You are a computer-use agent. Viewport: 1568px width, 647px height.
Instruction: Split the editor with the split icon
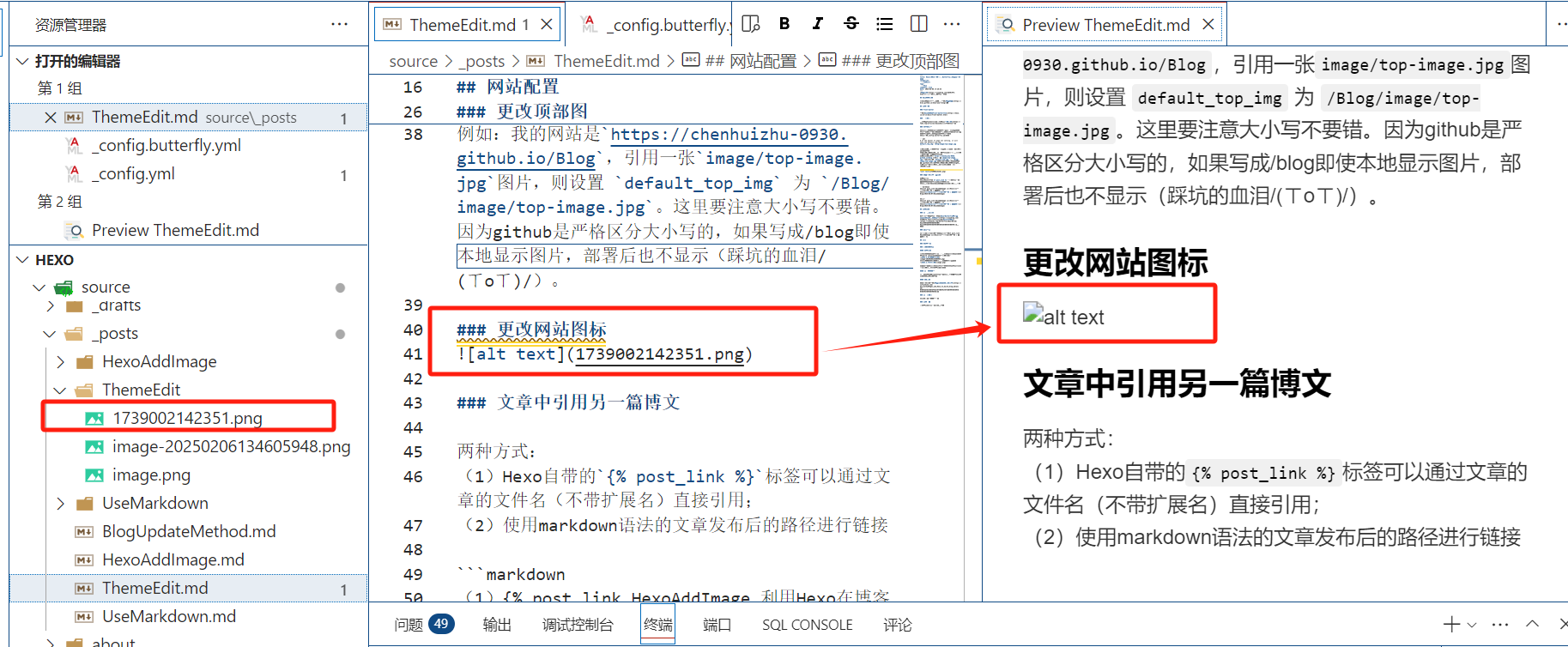click(918, 24)
